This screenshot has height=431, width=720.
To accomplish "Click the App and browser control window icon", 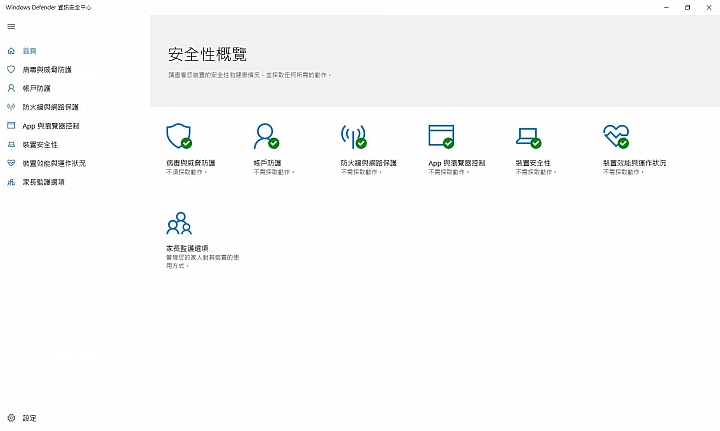I will [x=441, y=136].
